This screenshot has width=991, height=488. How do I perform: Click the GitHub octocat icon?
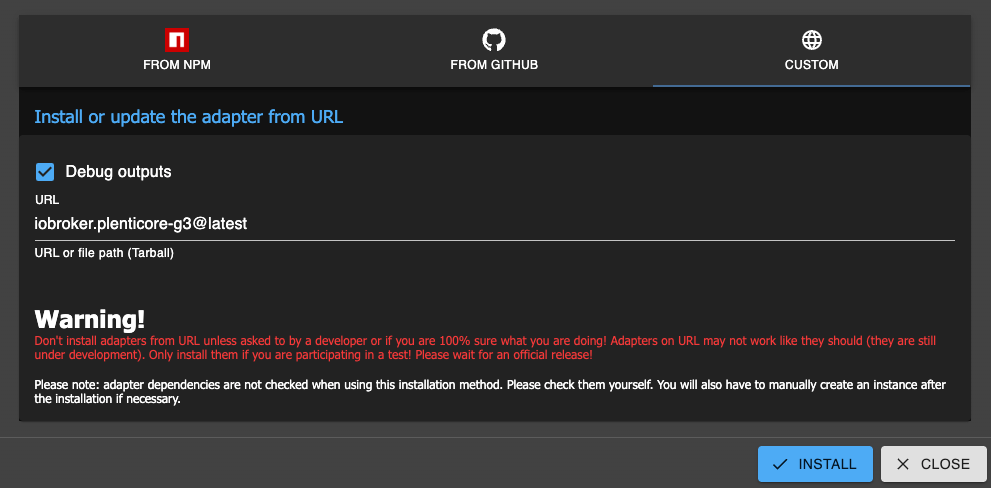(x=494, y=40)
